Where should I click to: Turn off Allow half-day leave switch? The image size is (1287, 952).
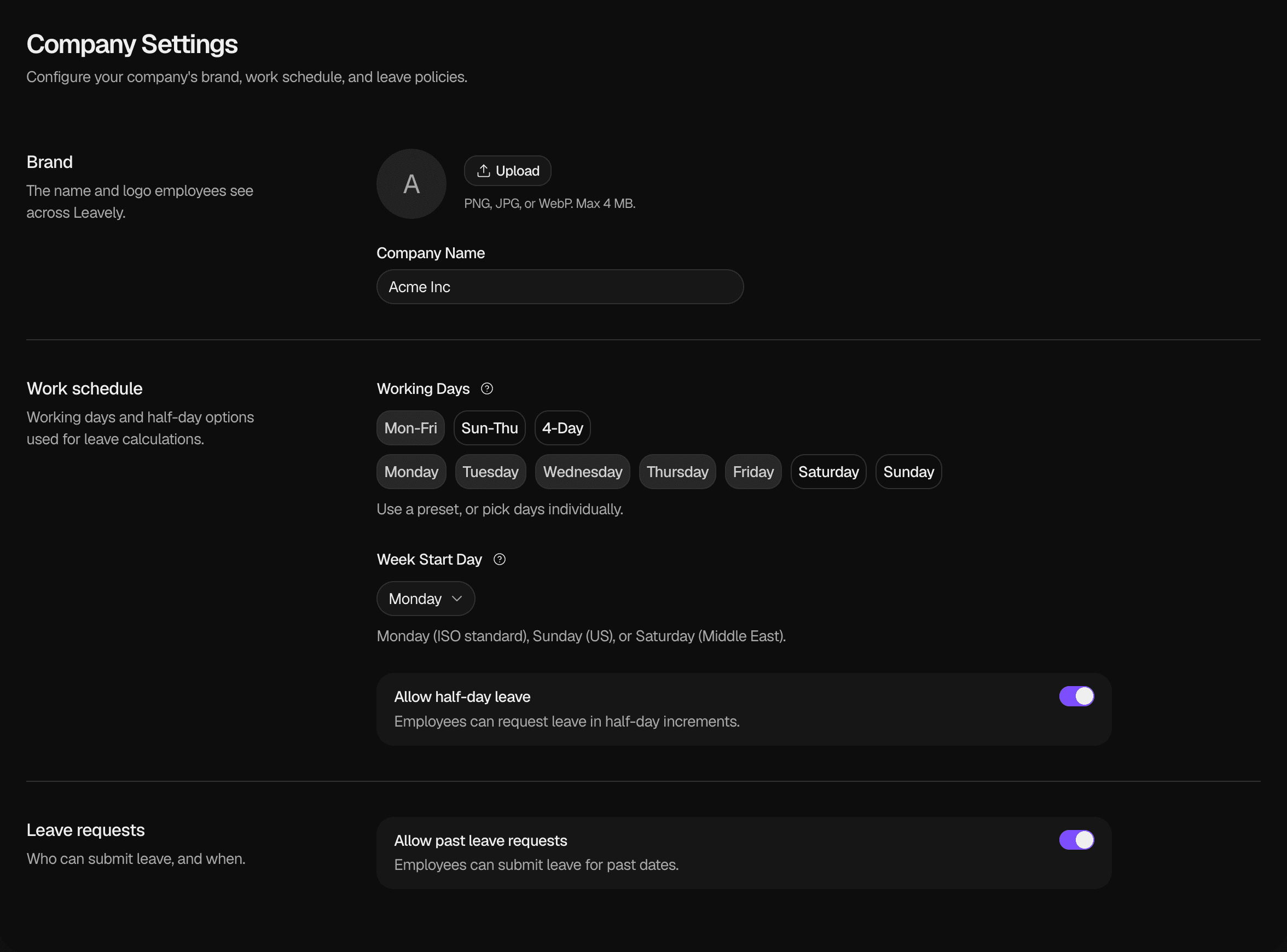coord(1077,696)
